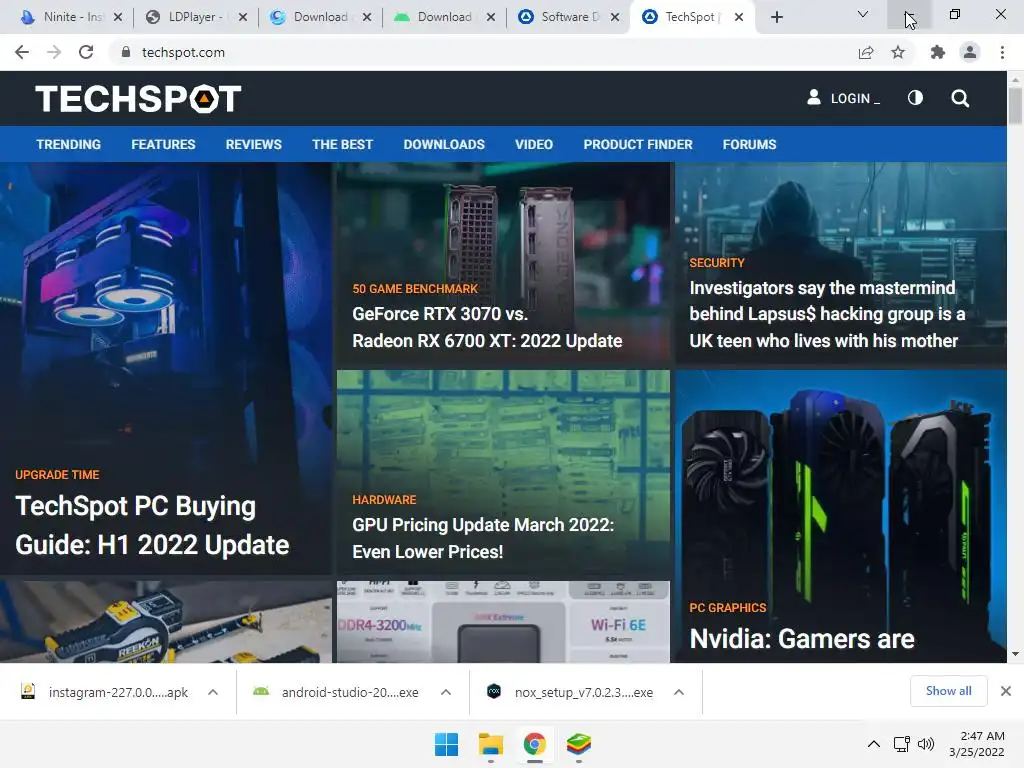Click the UPGRADE TIME category label

click(x=57, y=475)
